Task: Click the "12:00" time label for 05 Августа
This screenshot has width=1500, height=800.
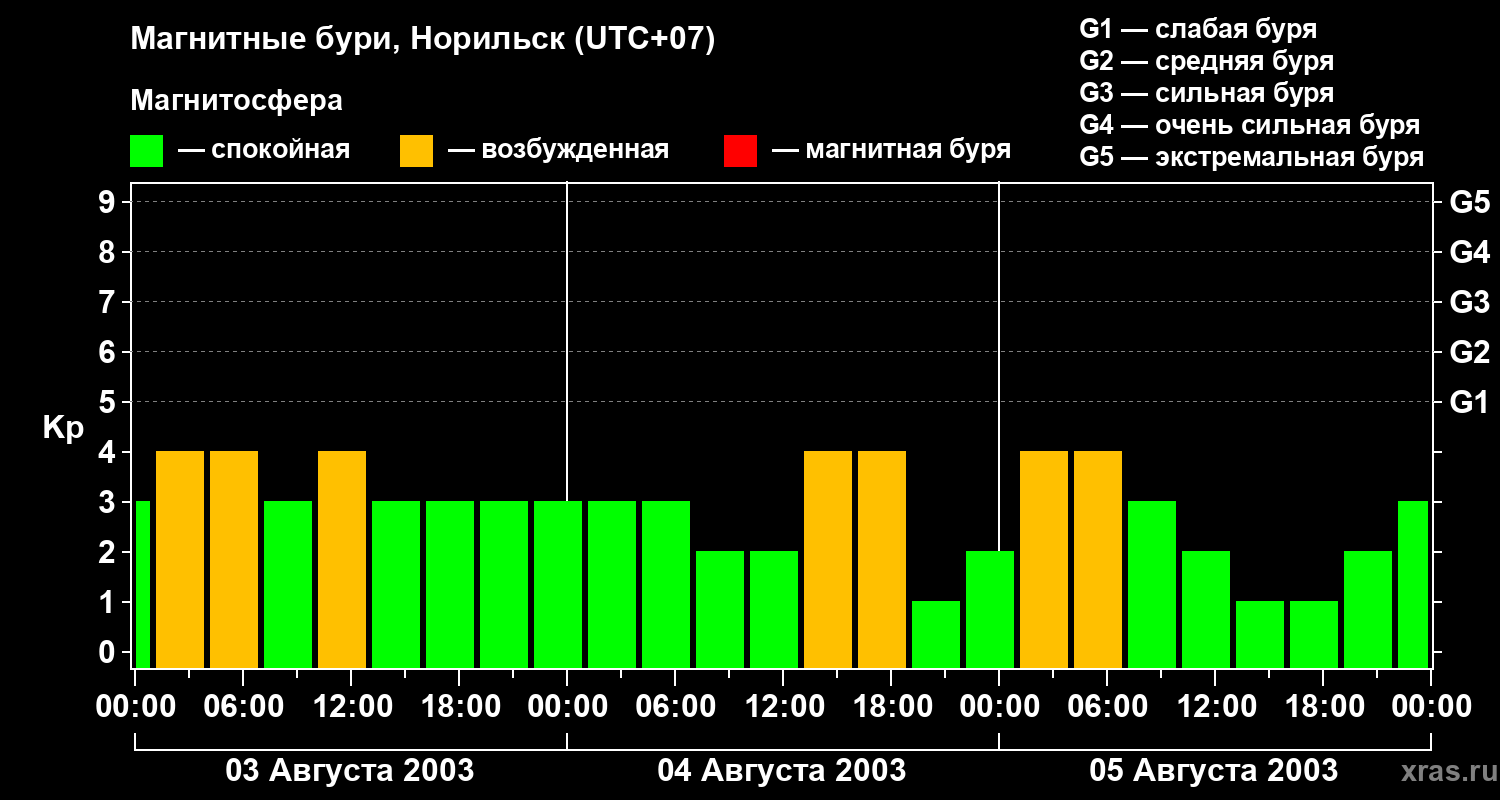Action: coord(1215,707)
